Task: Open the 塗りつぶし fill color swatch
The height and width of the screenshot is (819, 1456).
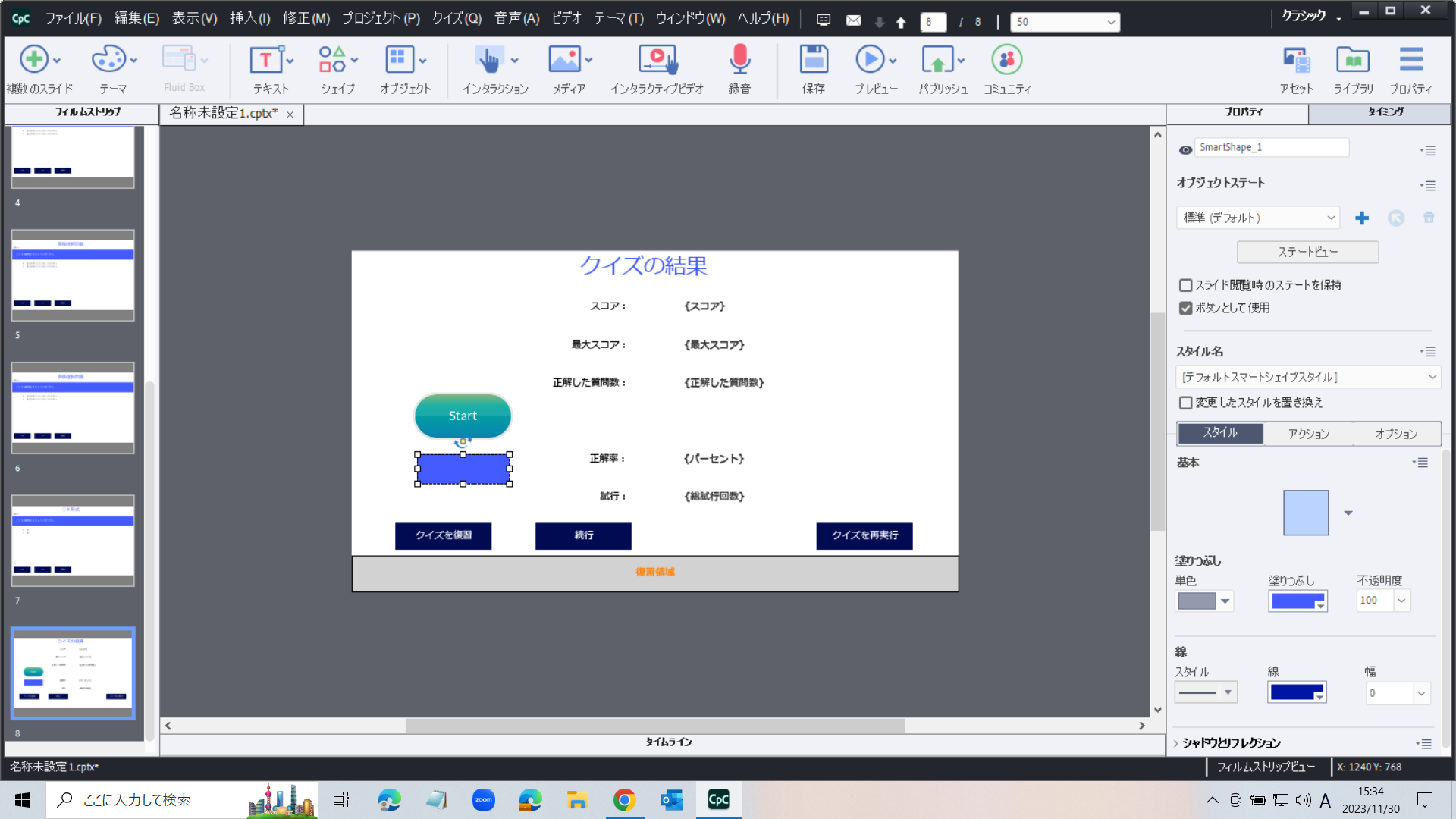Action: coord(1298,601)
